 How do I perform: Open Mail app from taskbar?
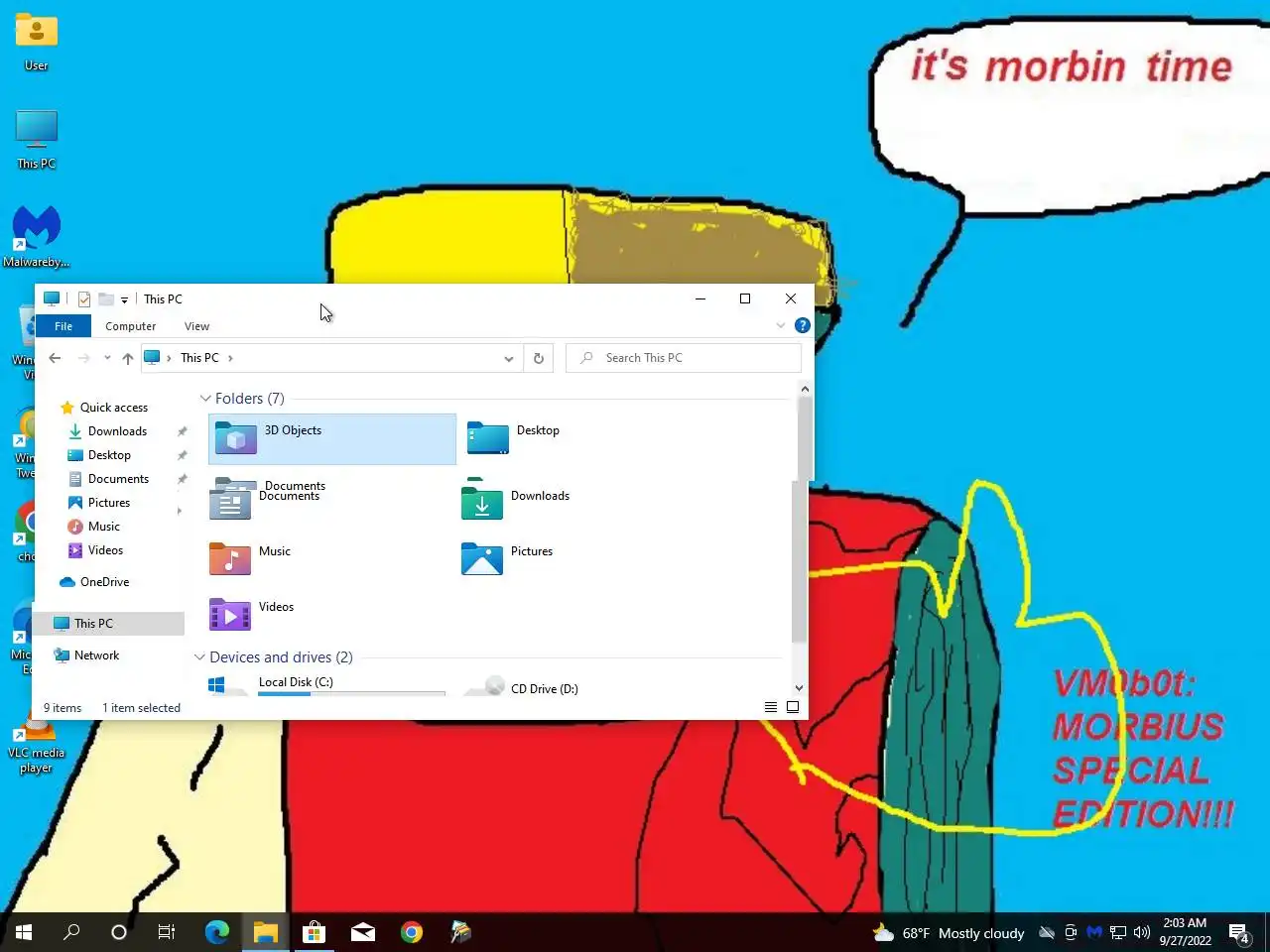[363, 932]
